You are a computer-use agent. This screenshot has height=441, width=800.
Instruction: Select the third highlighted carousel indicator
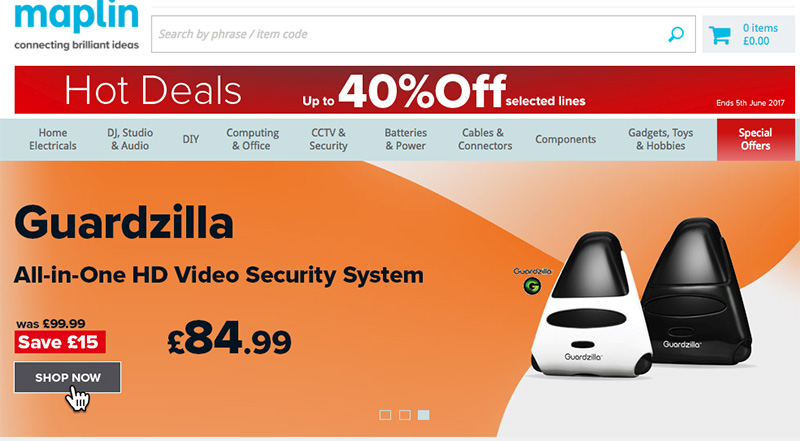pyautogui.click(x=423, y=415)
